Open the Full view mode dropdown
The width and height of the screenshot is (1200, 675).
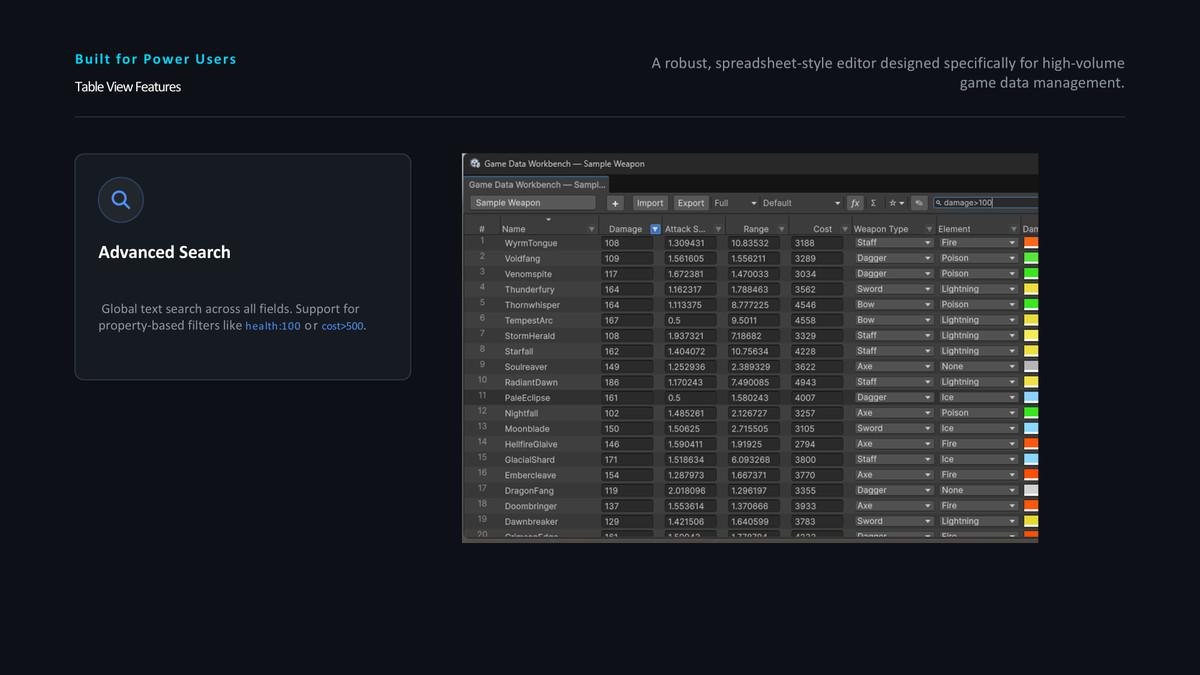pyautogui.click(x=735, y=203)
